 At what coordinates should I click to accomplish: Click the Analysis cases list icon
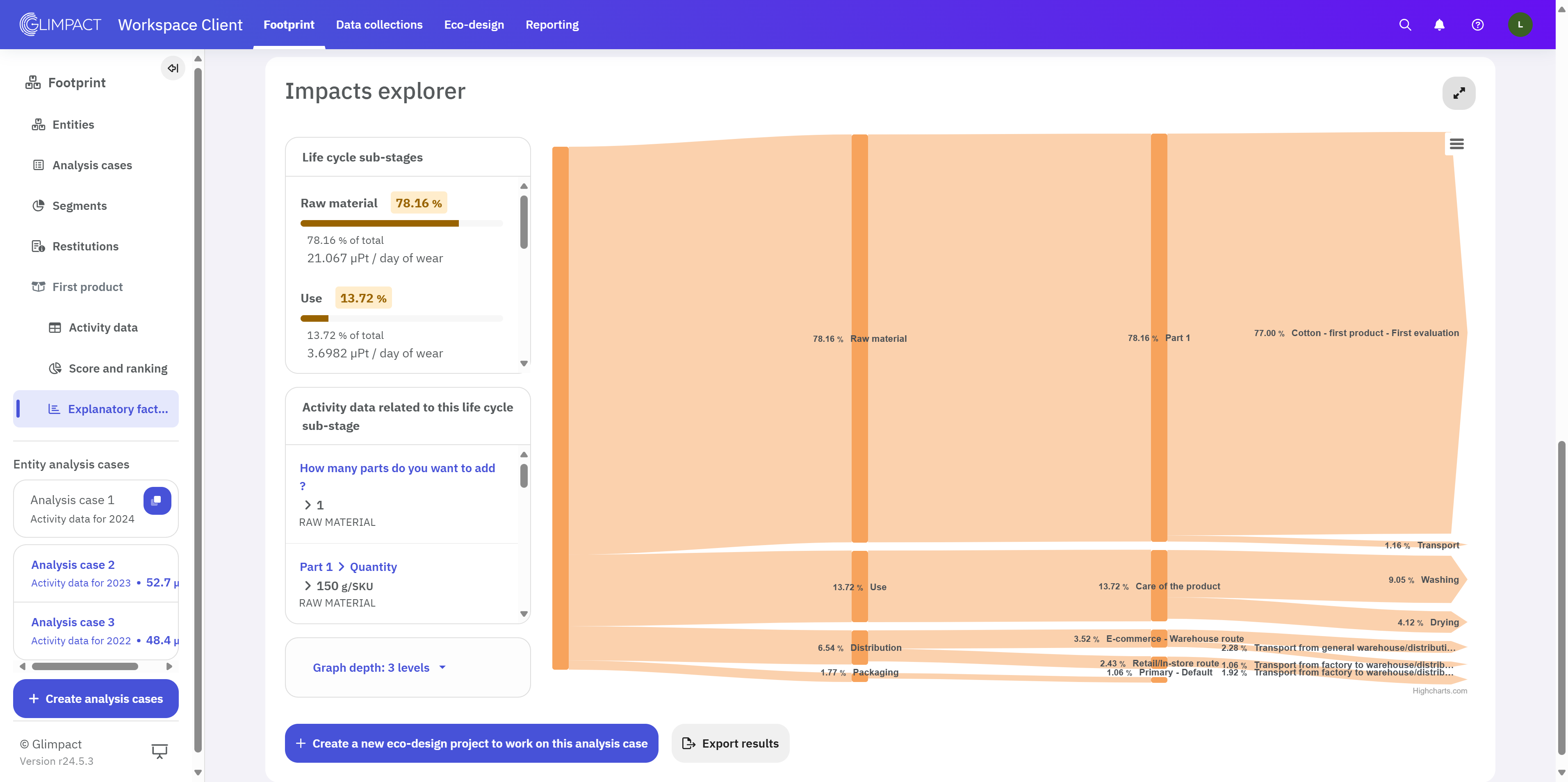coord(39,165)
